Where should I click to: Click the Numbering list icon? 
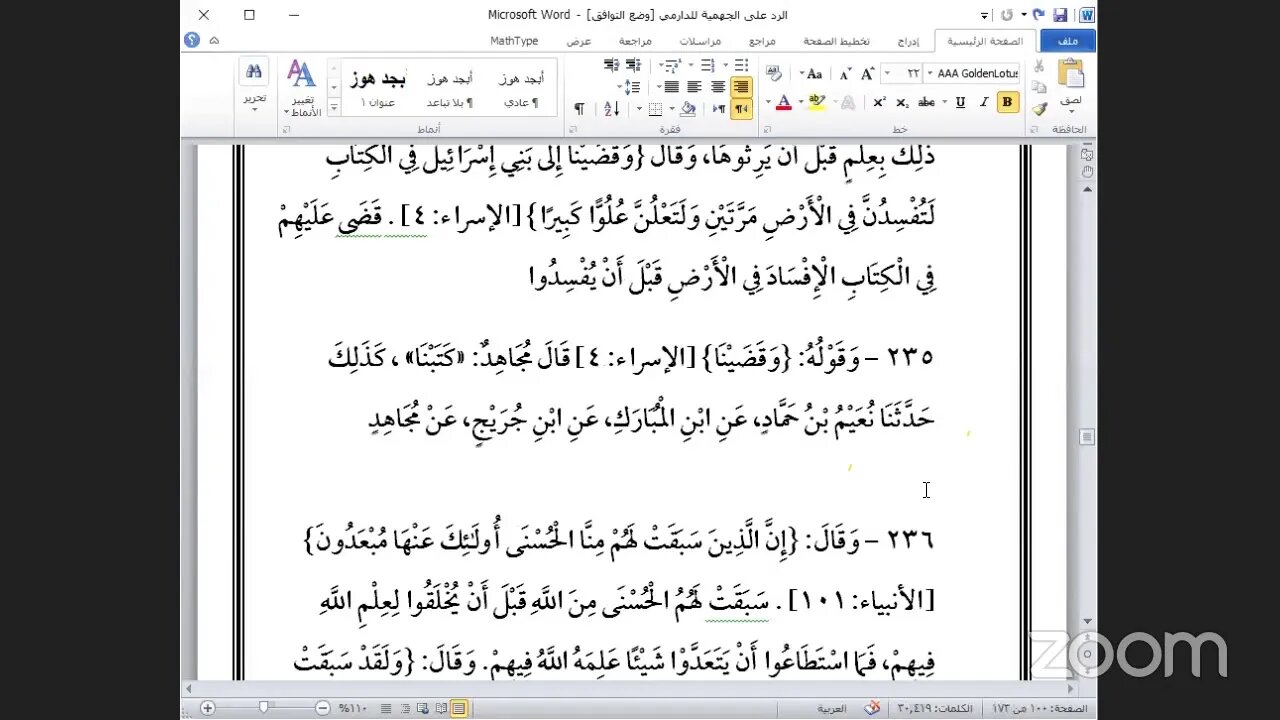tap(708, 65)
